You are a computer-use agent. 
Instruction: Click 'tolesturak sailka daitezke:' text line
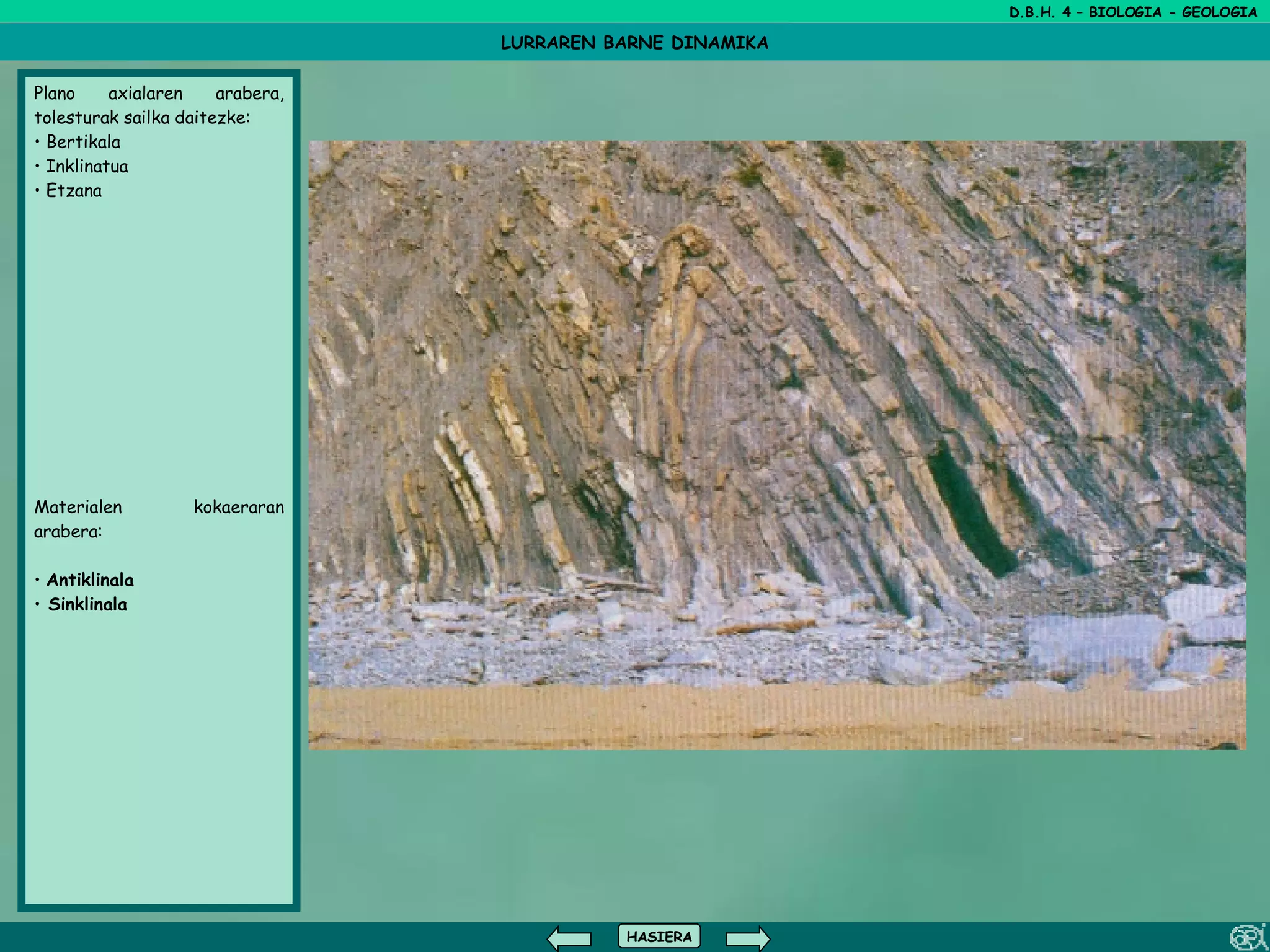(x=142, y=118)
